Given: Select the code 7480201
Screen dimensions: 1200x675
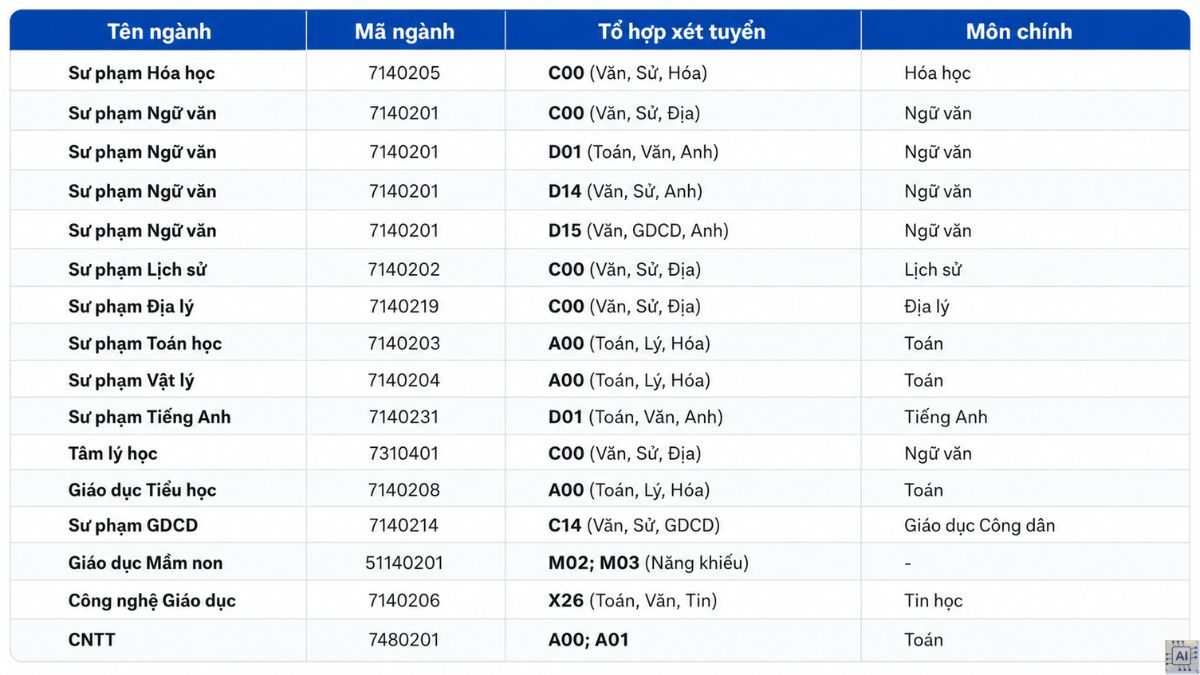Looking at the screenshot, I should 404,640.
